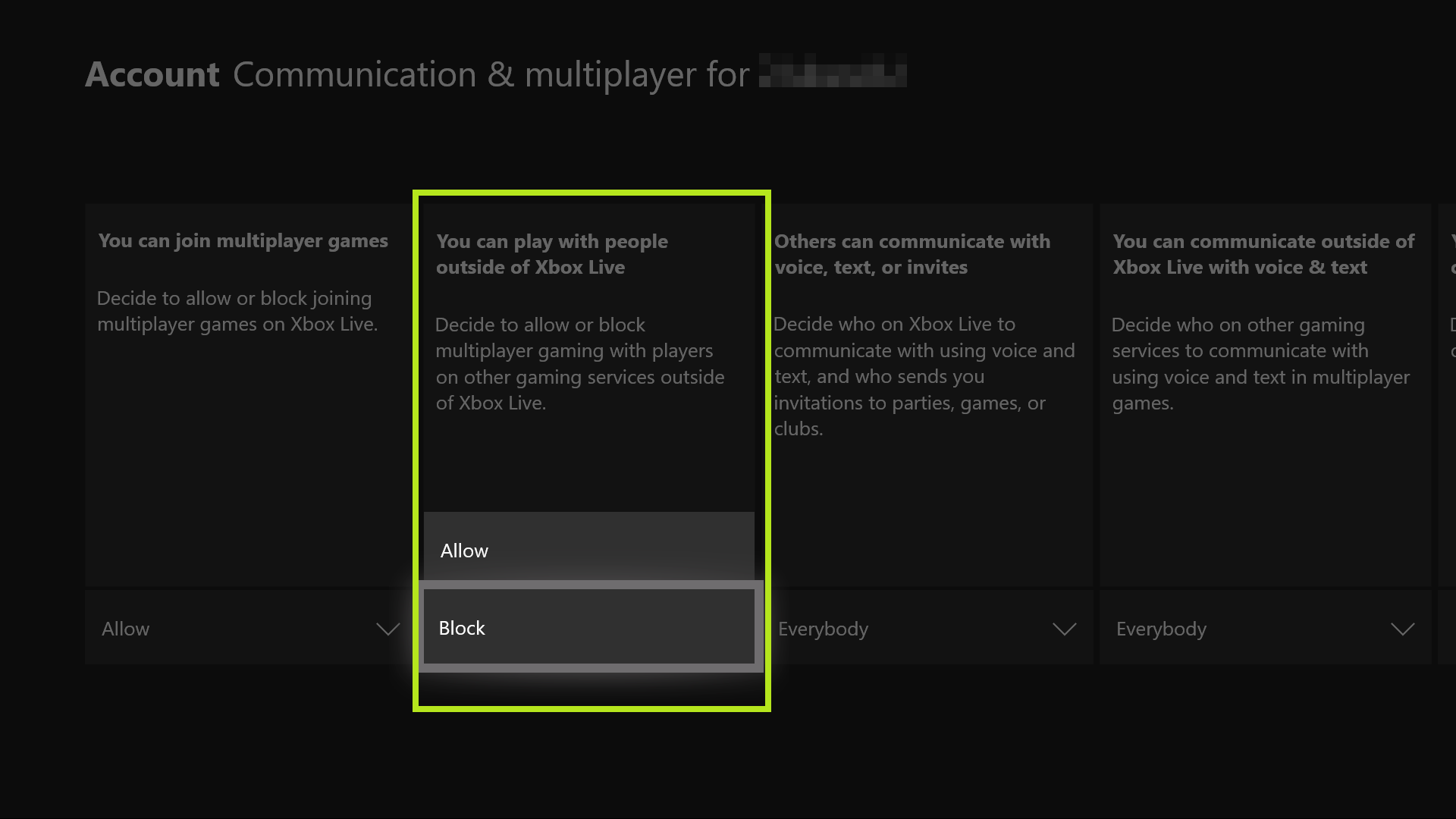This screenshot has width=1456, height=819.
Task: Click the Account heading
Action: click(x=152, y=74)
